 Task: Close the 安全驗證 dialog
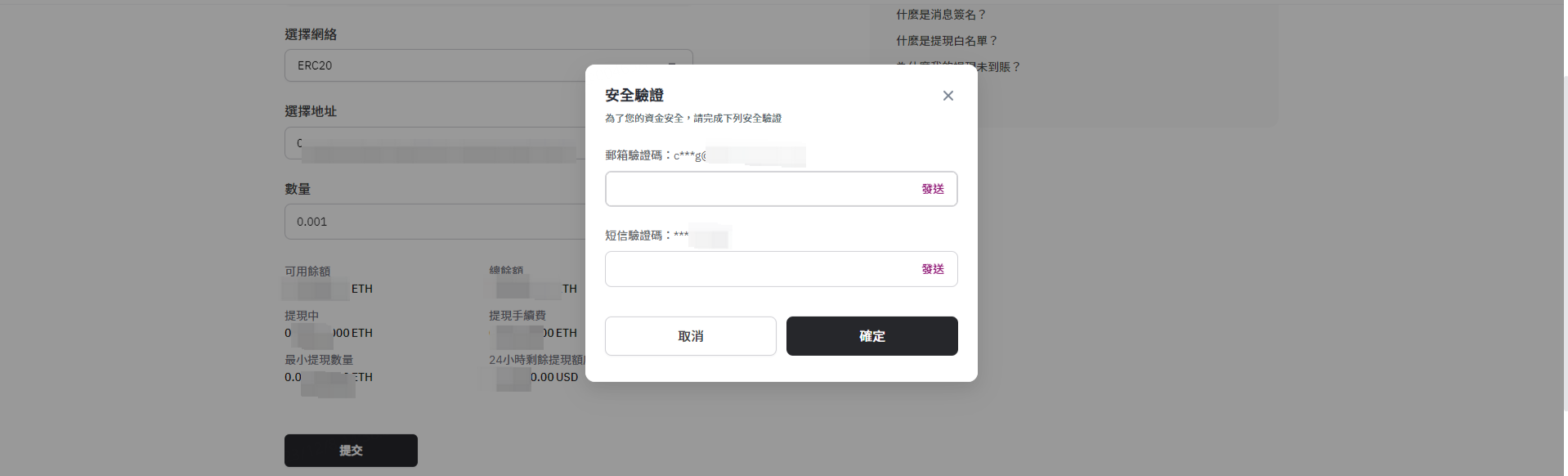(x=948, y=96)
